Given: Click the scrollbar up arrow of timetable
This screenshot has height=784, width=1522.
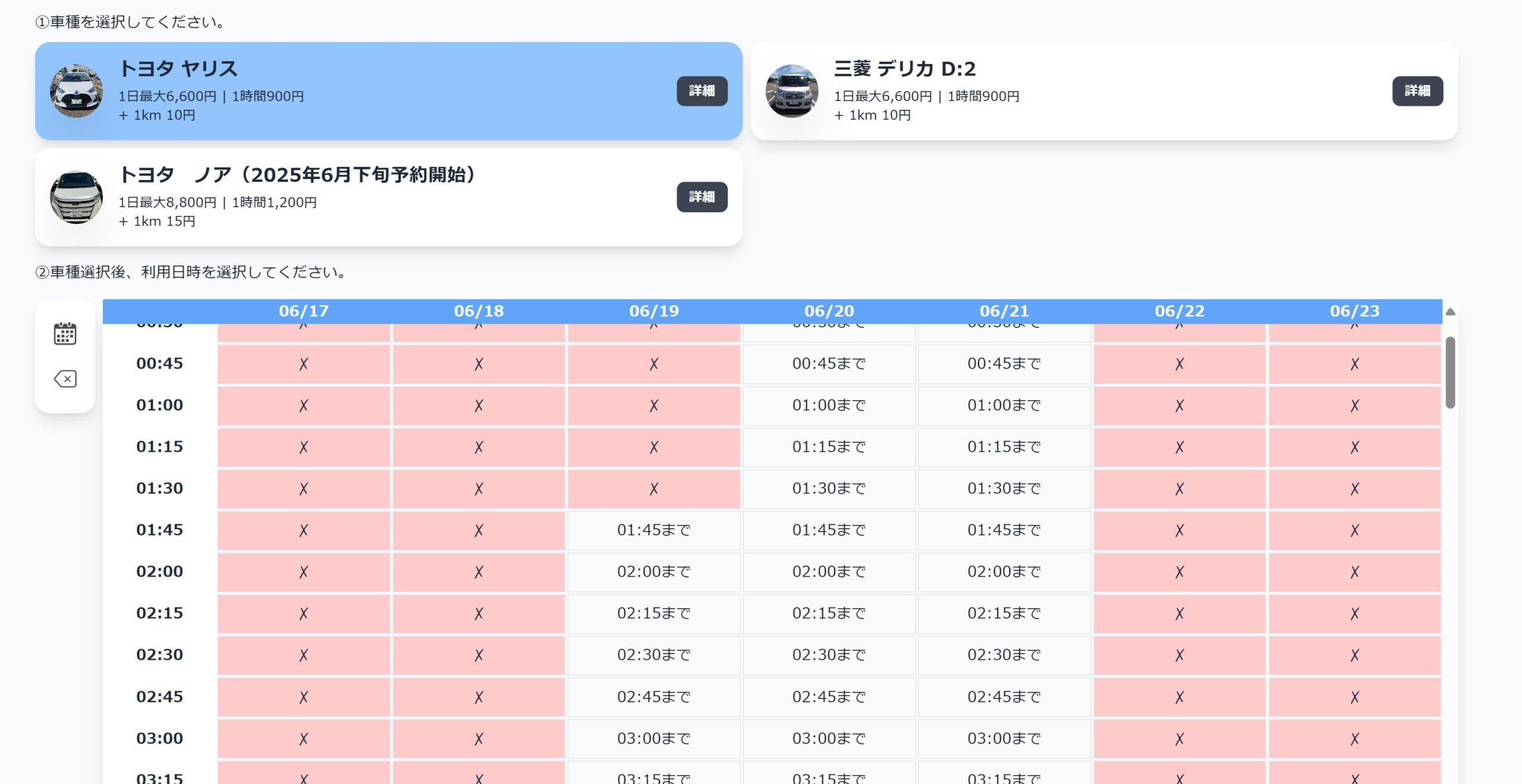Looking at the screenshot, I should pos(1450,312).
